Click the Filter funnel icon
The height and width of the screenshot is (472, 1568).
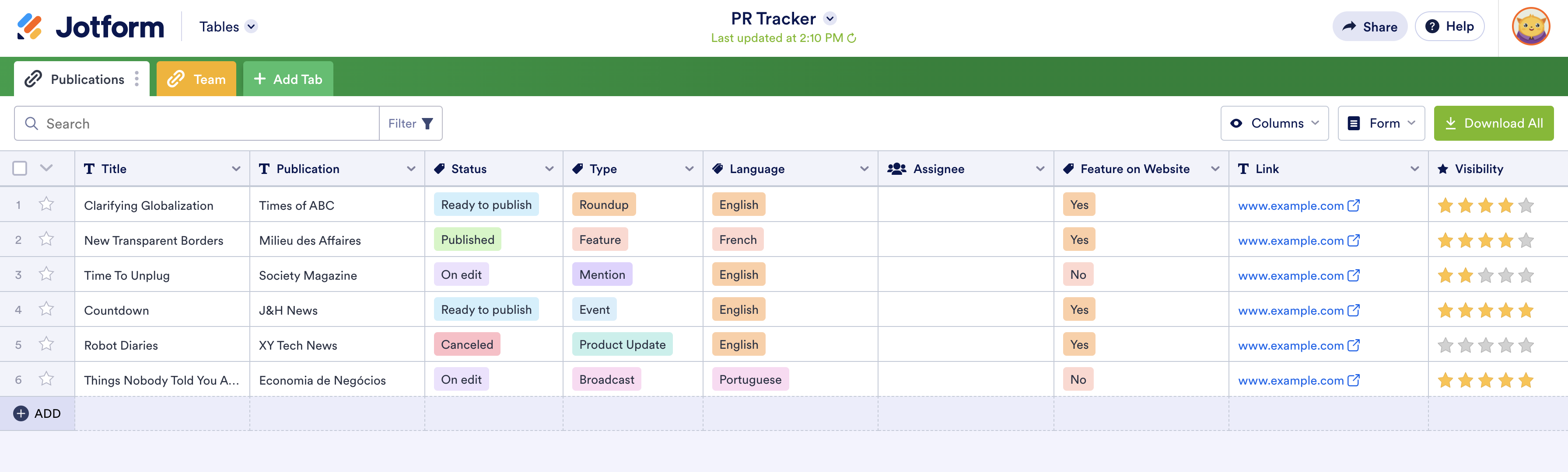[427, 124]
